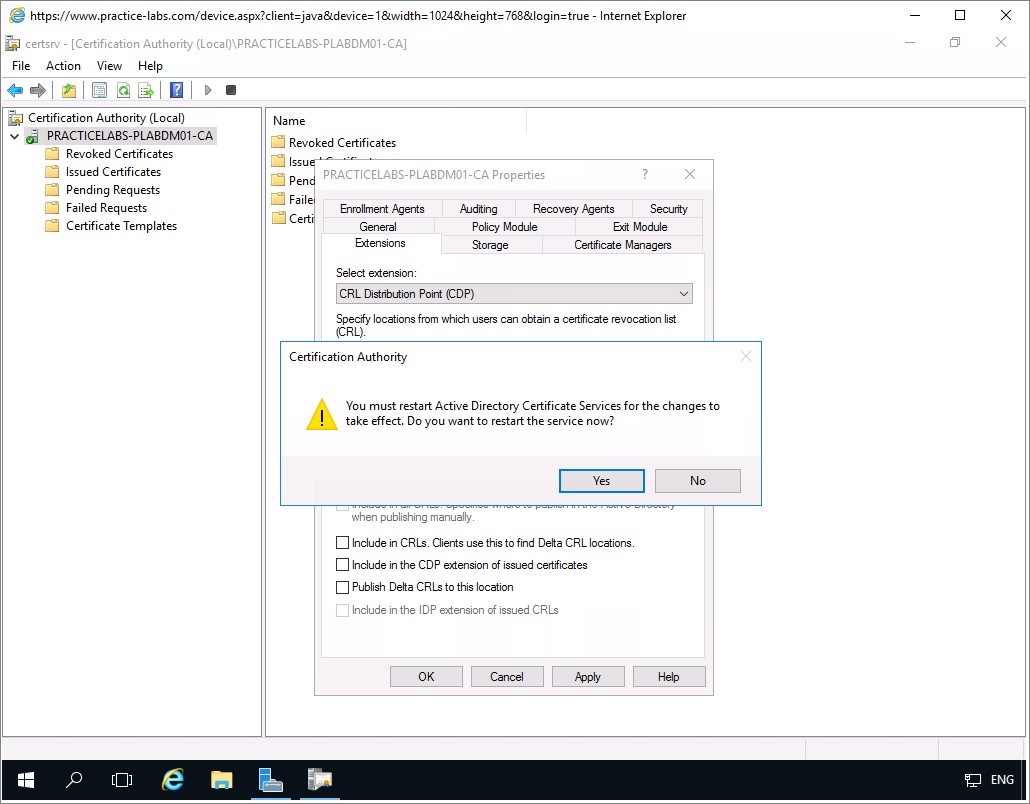The height and width of the screenshot is (804, 1030).
Task: Open Task View from the taskbar
Action: click(x=122, y=780)
